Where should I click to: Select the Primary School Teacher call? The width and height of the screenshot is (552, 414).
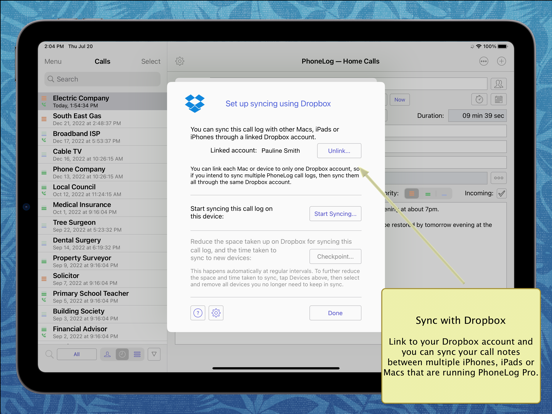[x=102, y=297]
